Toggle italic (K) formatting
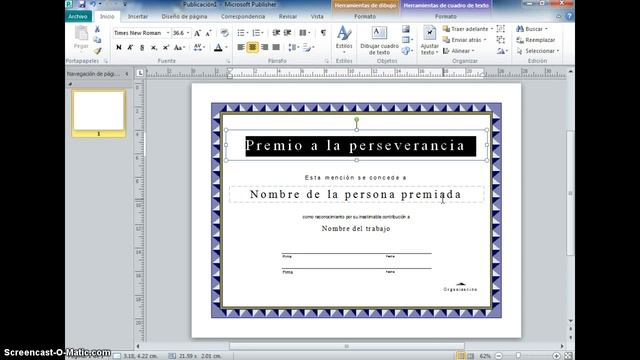Image resolution: width=640 pixels, height=360 pixels. (x=130, y=47)
